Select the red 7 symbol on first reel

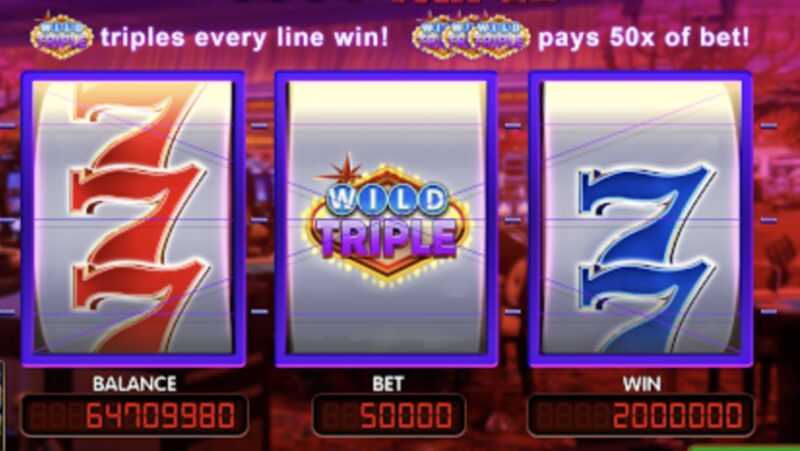pos(138,217)
